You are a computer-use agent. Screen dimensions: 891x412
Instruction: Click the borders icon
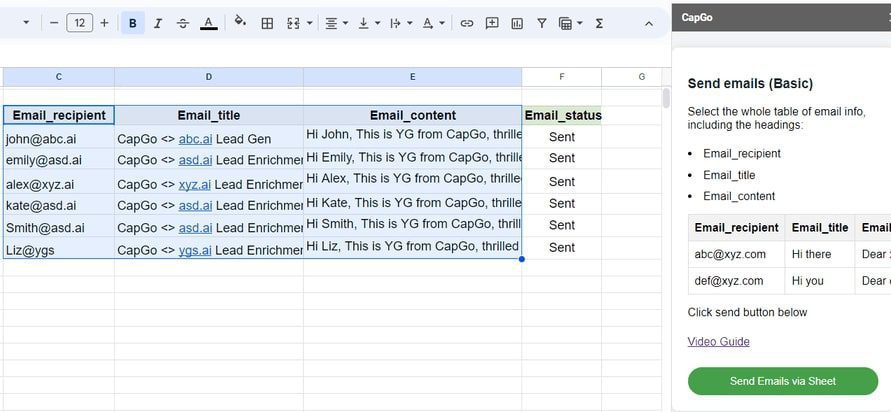pyautogui.click(x=267, y=23)
